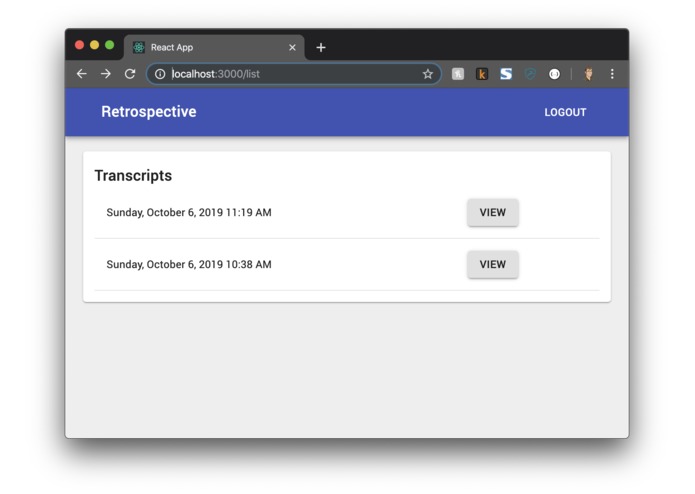Show site info via the circled-i icon
The height and width of the screenshot is (494, 695).
pyautogui.click(x=160, y=74)
